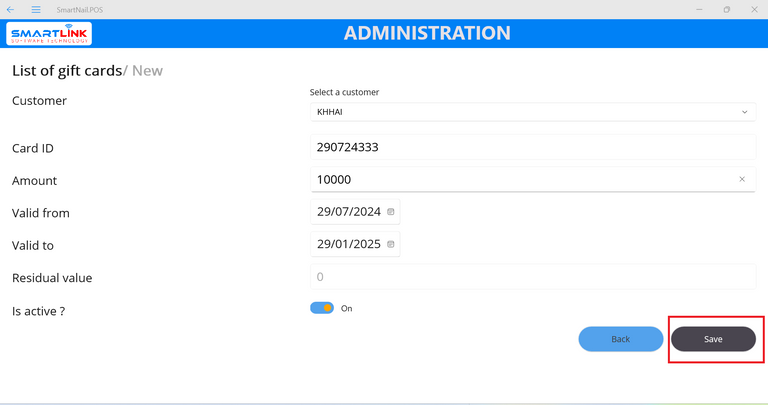Click into the Card ID field
This screenshot has width=768, height=405.
pyautogui.click(x=532, y=148)
